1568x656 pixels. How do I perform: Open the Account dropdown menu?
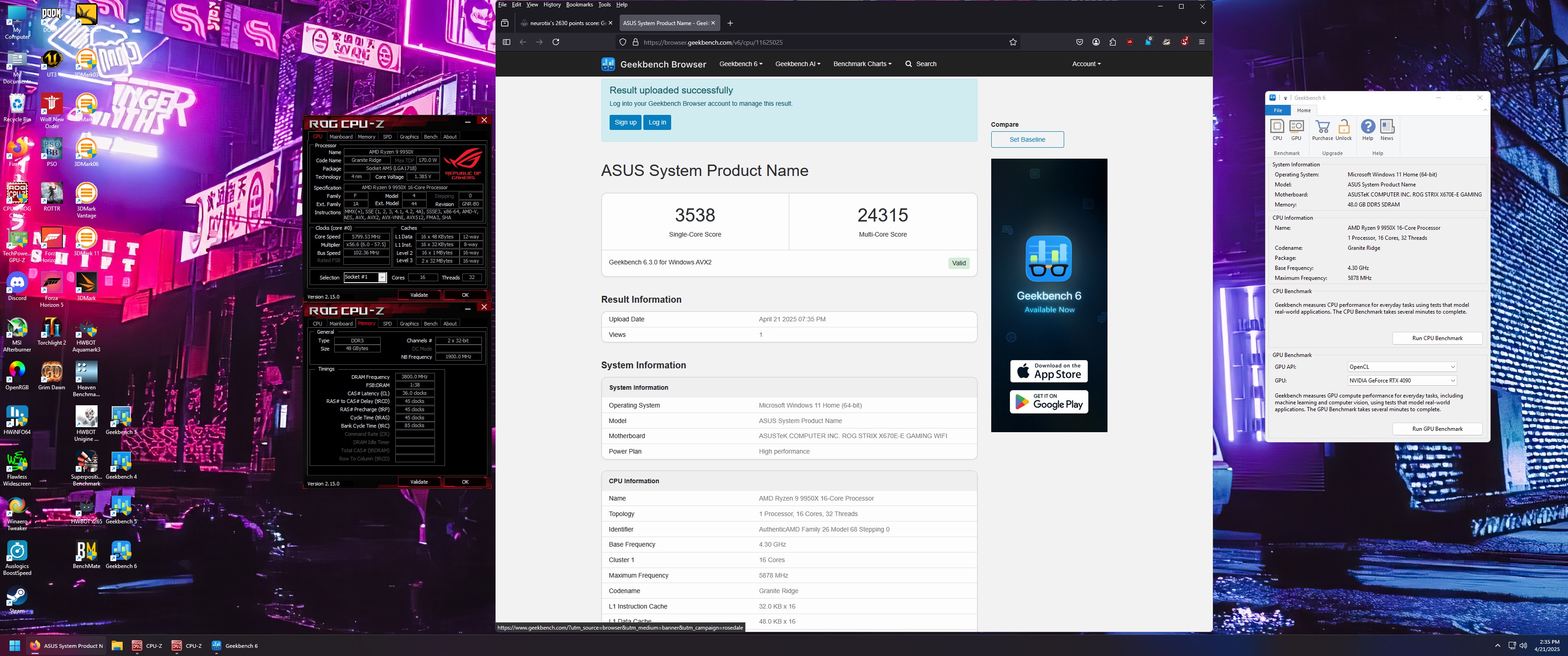point(1086,64)
